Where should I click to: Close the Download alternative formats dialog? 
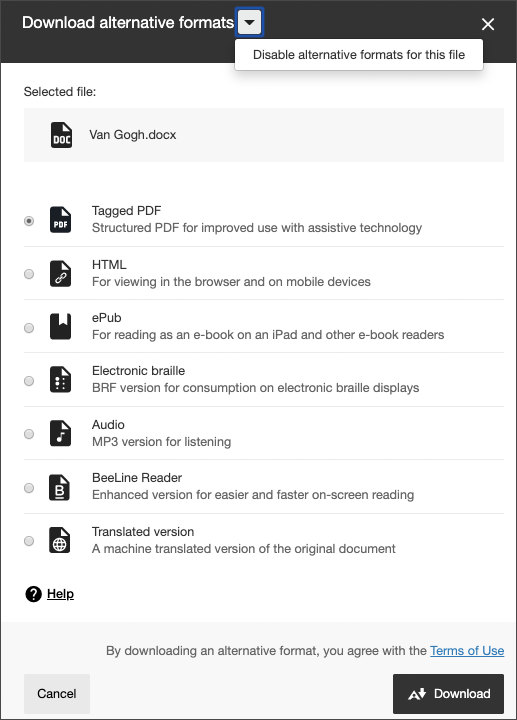pyautogui.click(x=488, y=24)
